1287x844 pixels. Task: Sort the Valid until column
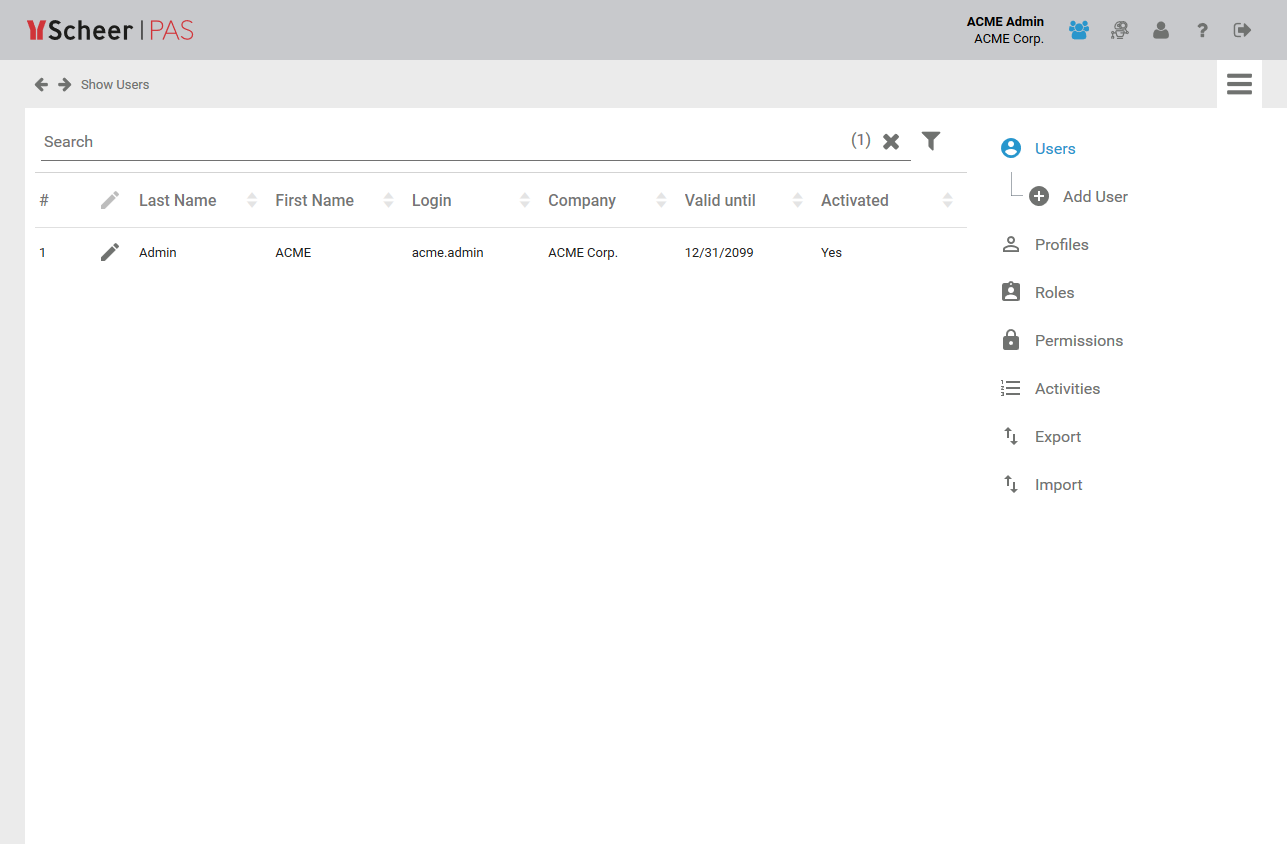[x=797, y=200]
